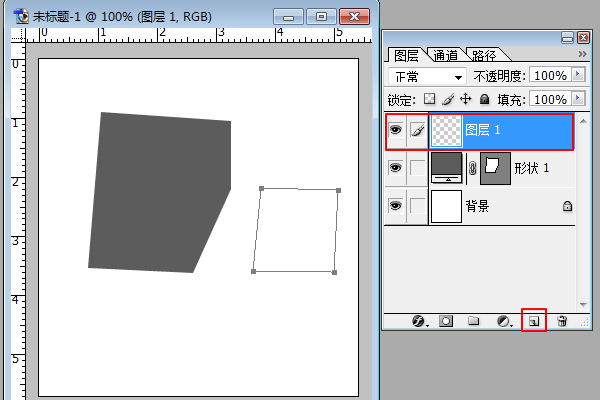Maximize the 未标题-1 document window
The width and height of the screenshot is (600, 400).
pos(321,17)
